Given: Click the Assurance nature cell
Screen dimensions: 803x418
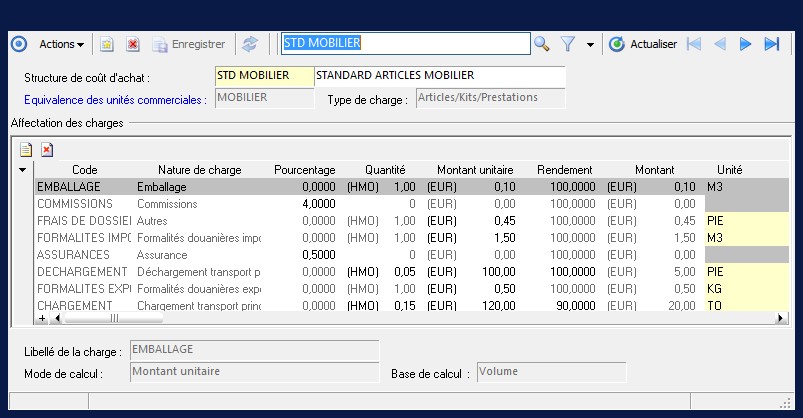Looking at the screenshot, I should (x=162, y=255).
